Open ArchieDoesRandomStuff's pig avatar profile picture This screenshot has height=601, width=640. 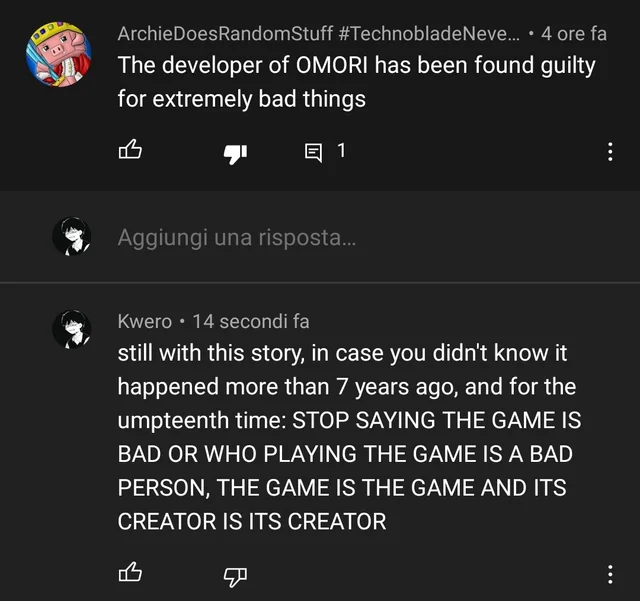[59, 54]
